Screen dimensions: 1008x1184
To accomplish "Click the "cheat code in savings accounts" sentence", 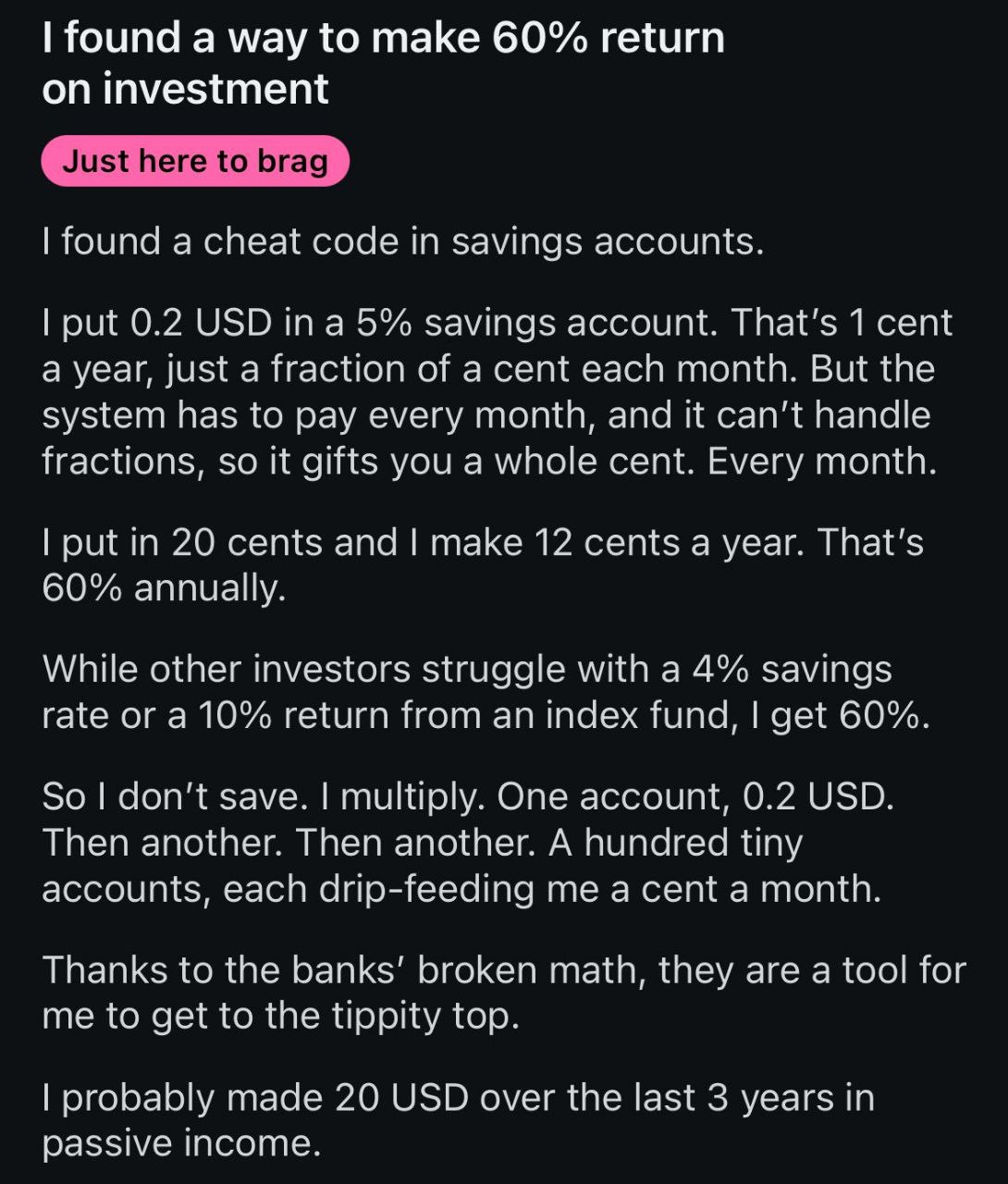I will 402,241.
